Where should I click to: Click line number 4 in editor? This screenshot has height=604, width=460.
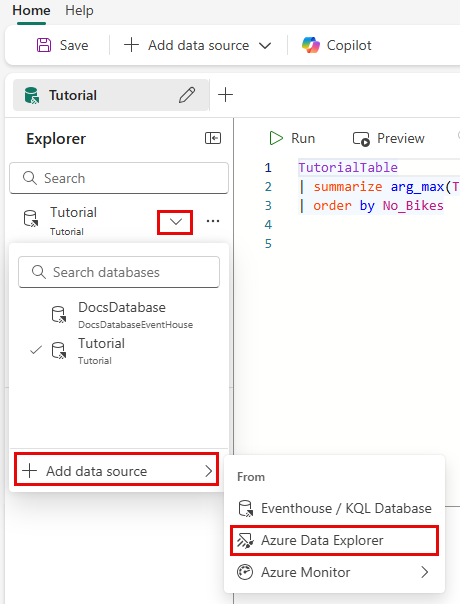268,225
